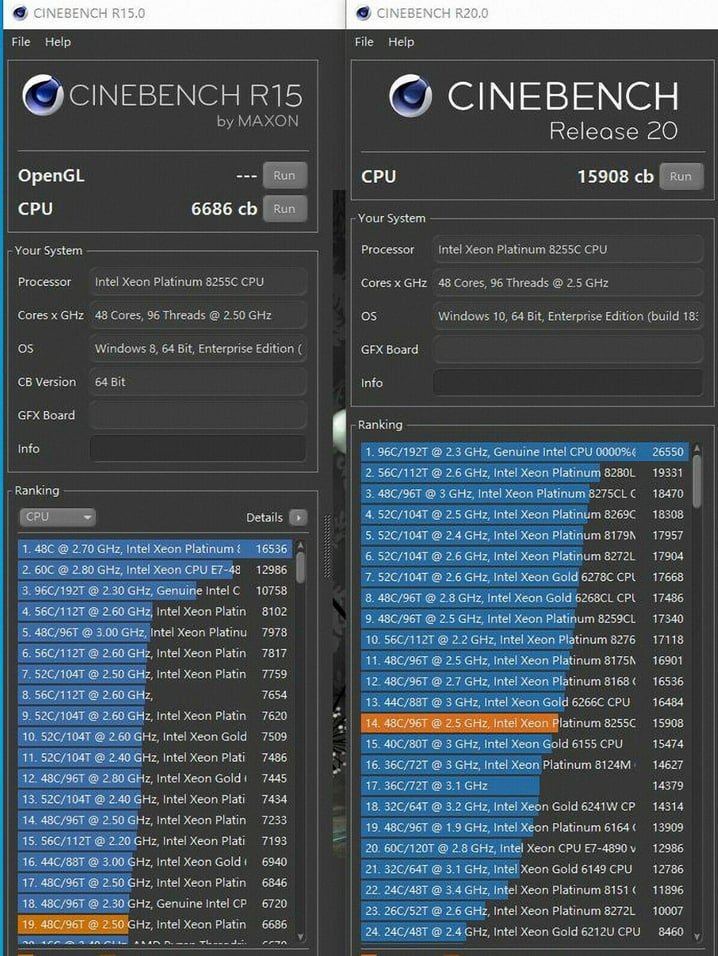Viewport: 718px width, 956px height.
Task: Select R15 rank 1 entry scoring 16536
Action: [x=155, y=549]
